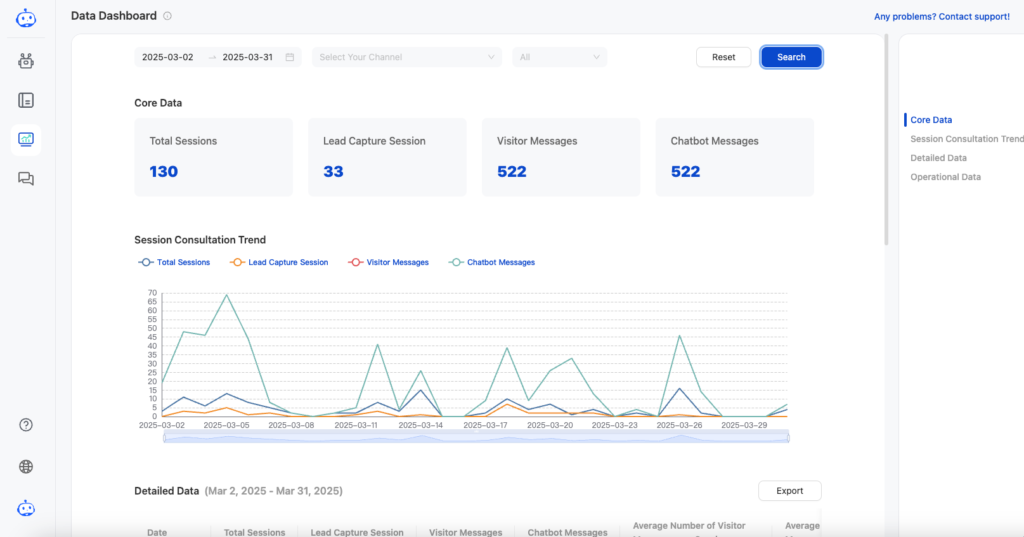Click the Data Dashboard page title
This screenshot has width=1024, height=537.
tap(114, 16)
